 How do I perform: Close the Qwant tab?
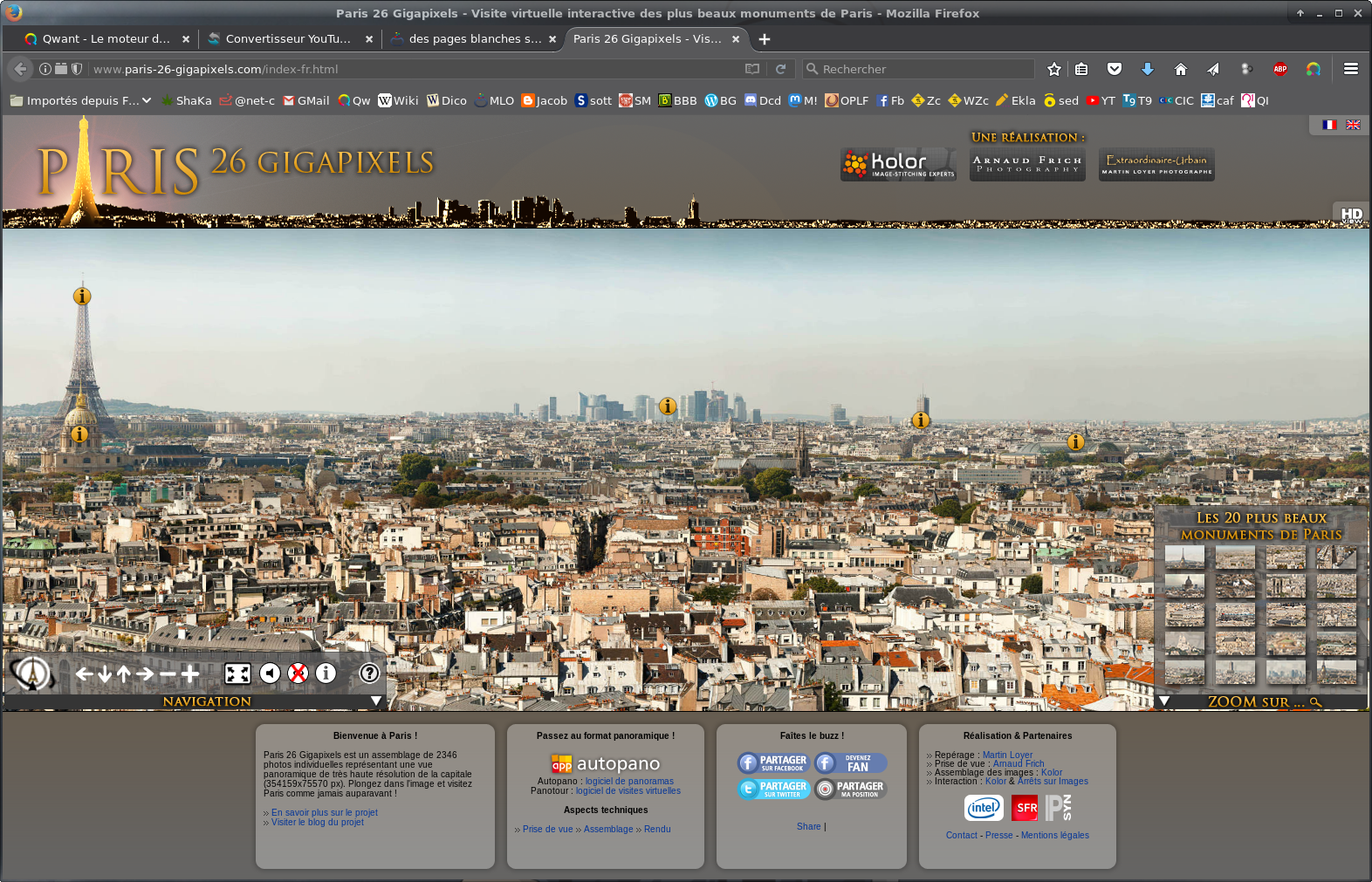click(x=186, y=38)
